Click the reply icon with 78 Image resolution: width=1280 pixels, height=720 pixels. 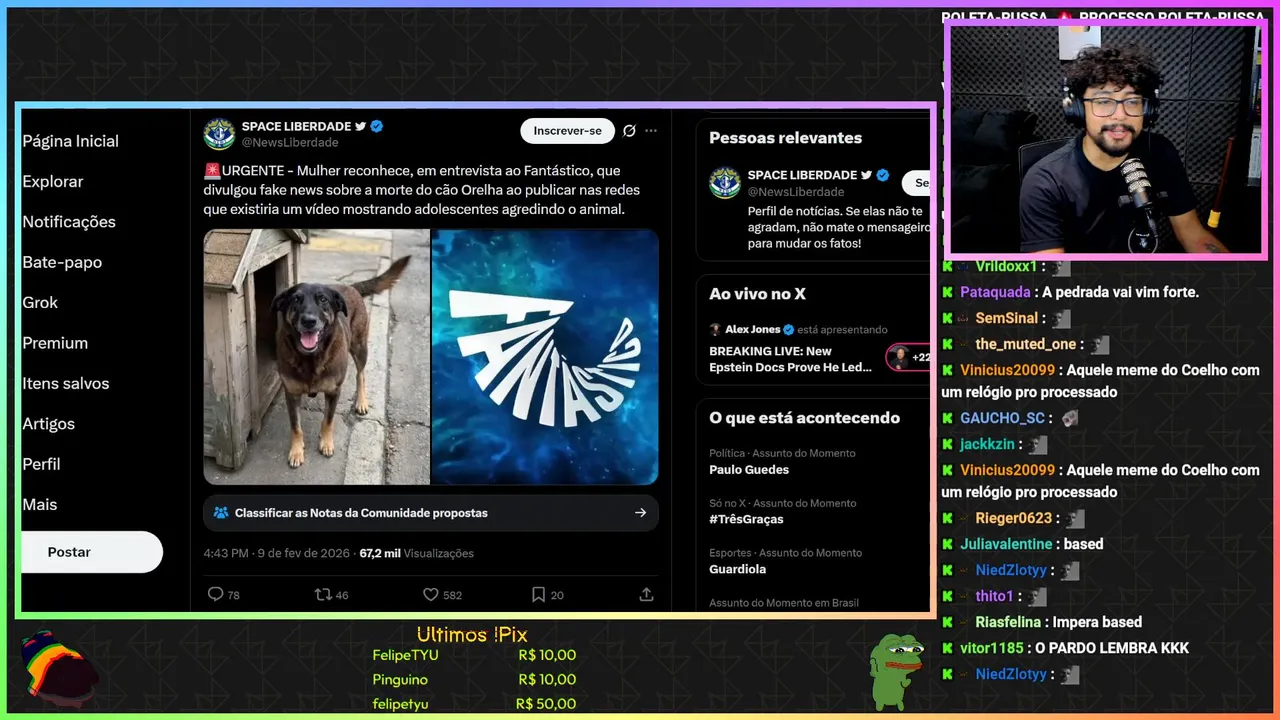pos(215,594)
